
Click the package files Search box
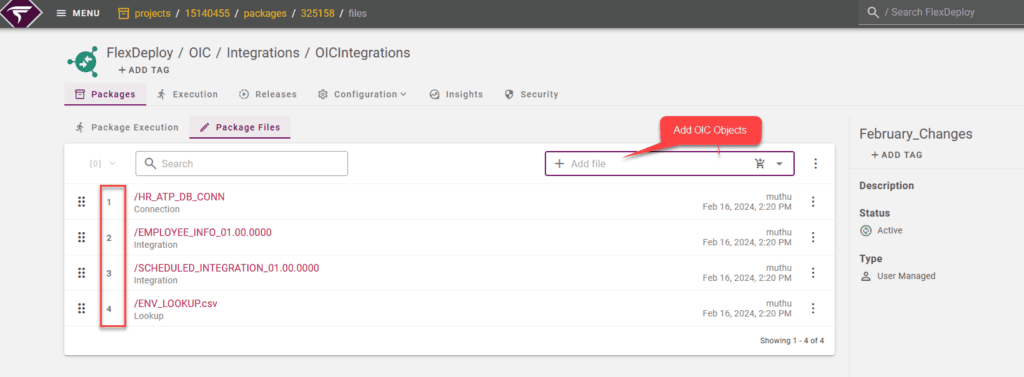pos(242,163)
